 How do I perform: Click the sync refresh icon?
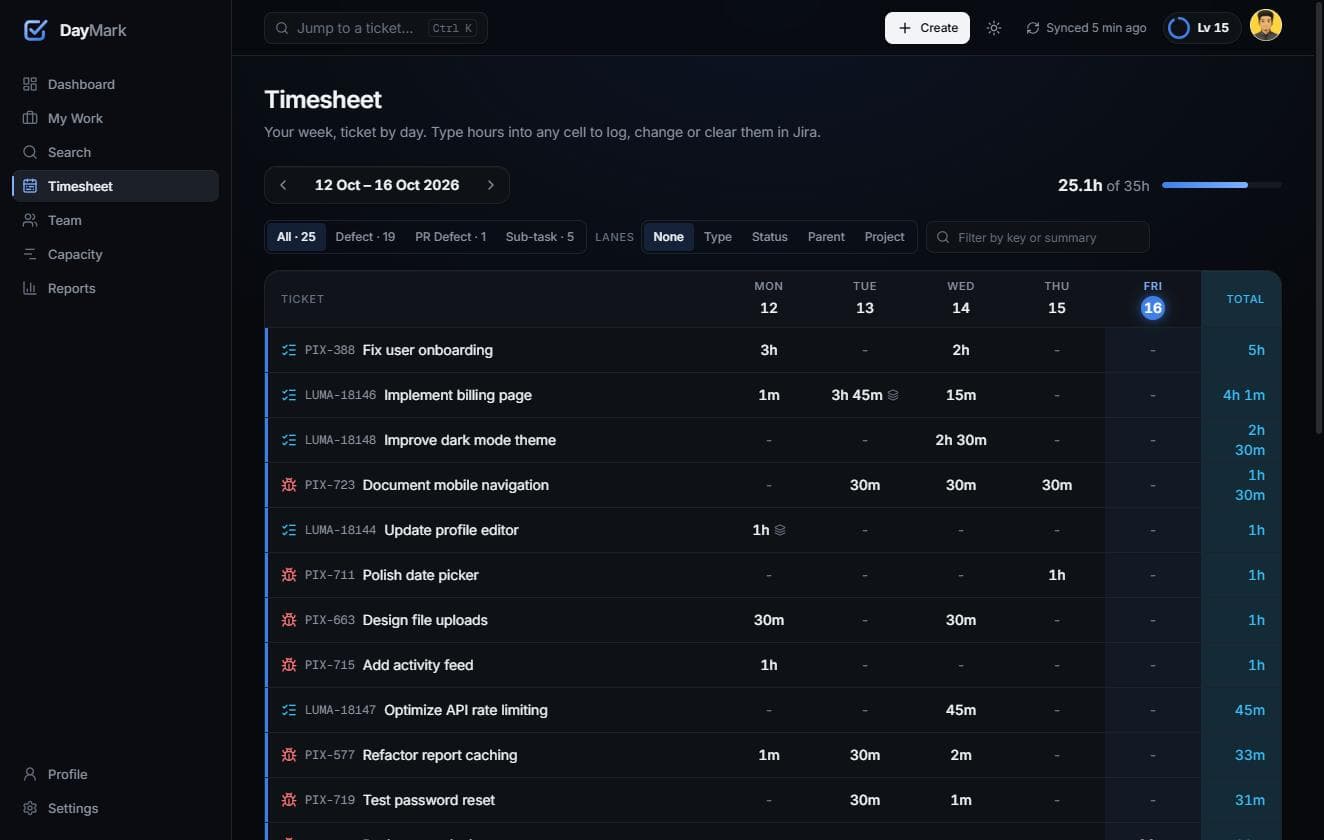click(x=1033, y=28)
